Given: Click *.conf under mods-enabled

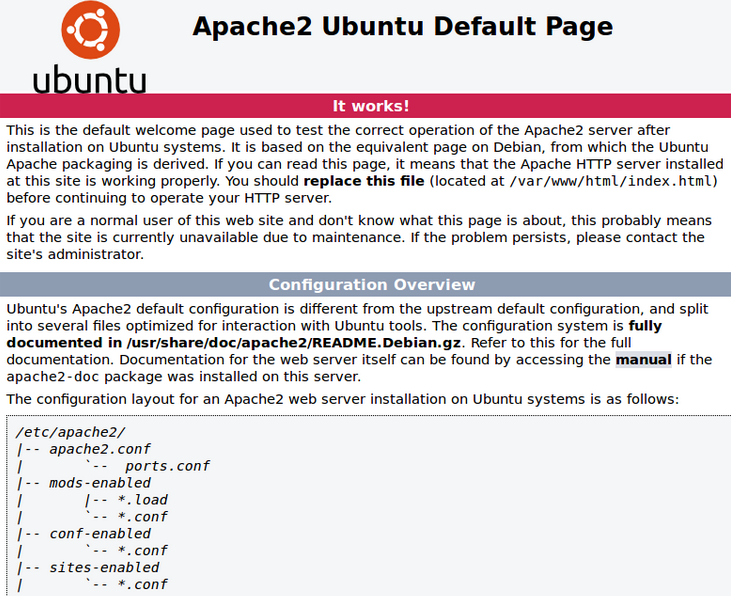Looking at the screenshot, I should [x=142, y=517].
